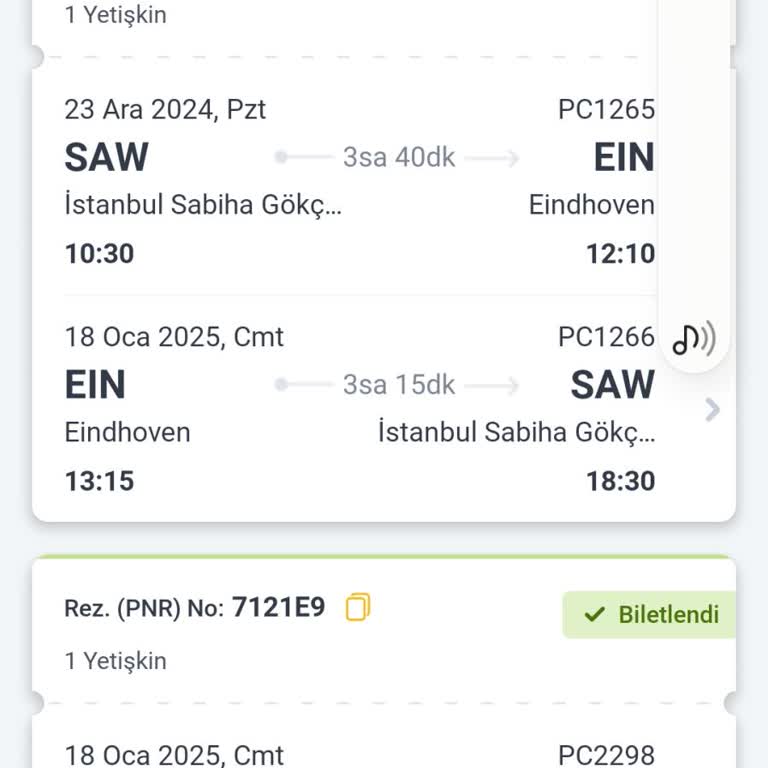Tap 1 Yetişkin under the PNR number

115,661
